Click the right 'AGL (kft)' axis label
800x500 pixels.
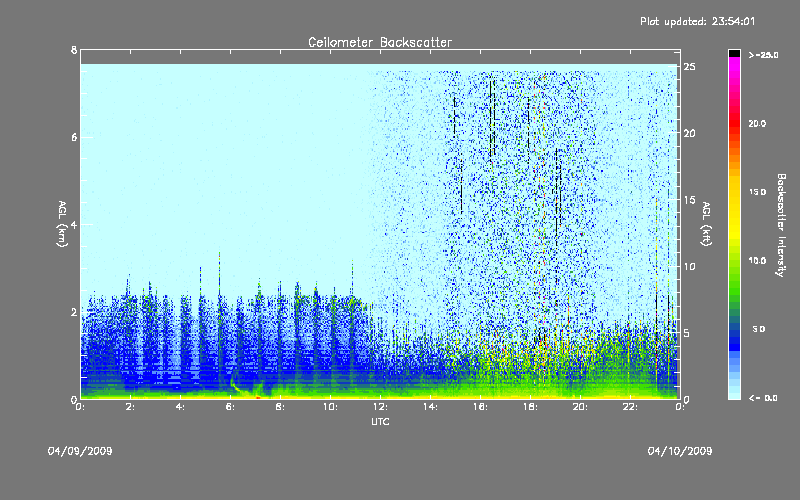[706, 224]
